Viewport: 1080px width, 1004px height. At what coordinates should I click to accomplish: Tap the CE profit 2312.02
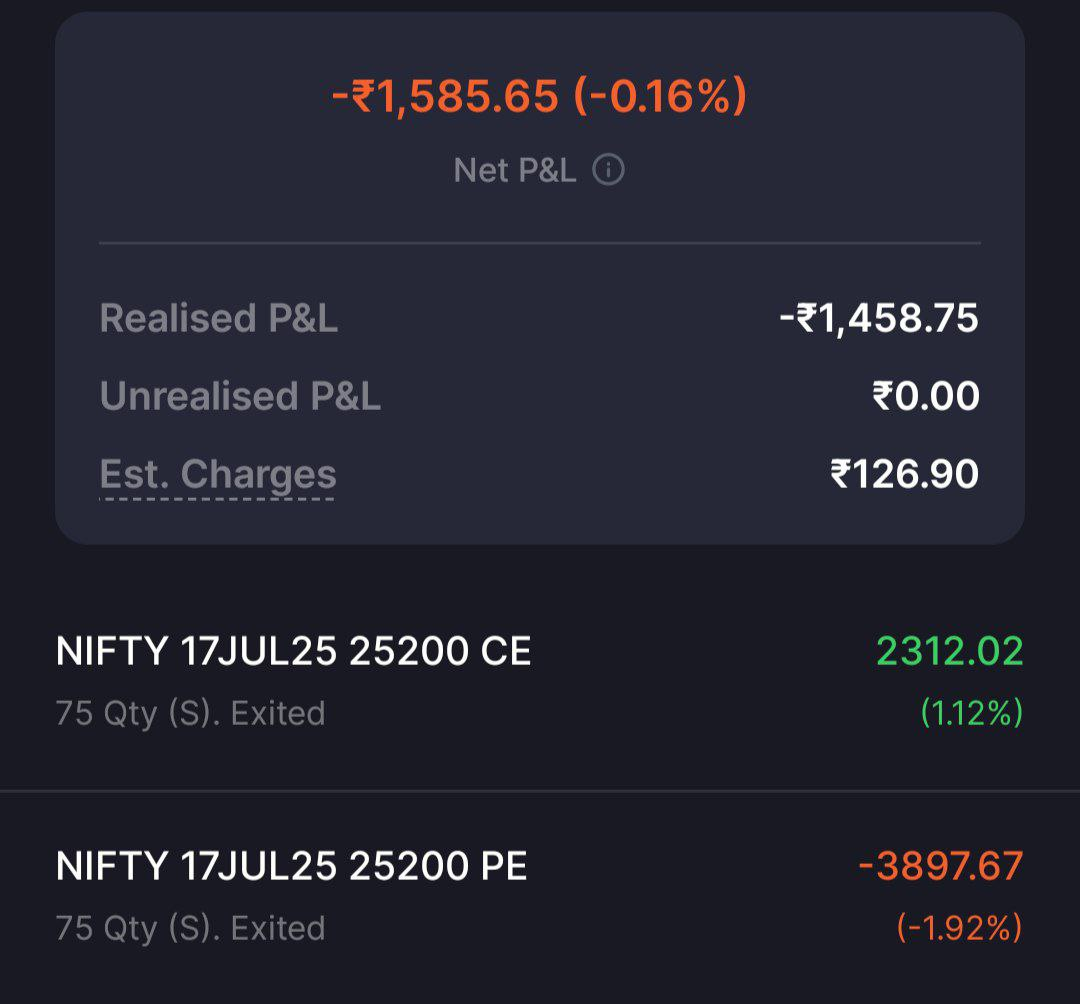coord(950,651)
